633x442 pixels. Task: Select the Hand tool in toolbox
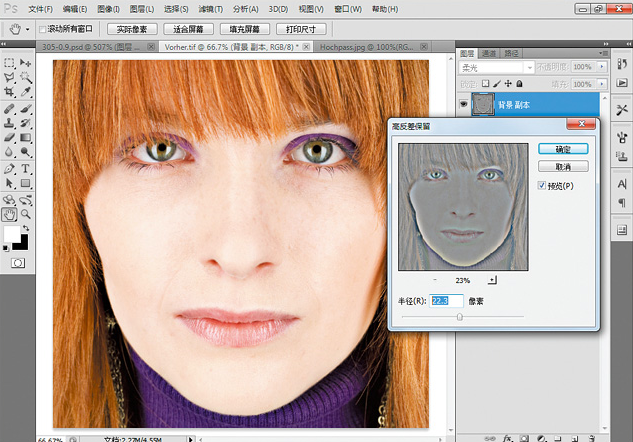click(9, 214)
